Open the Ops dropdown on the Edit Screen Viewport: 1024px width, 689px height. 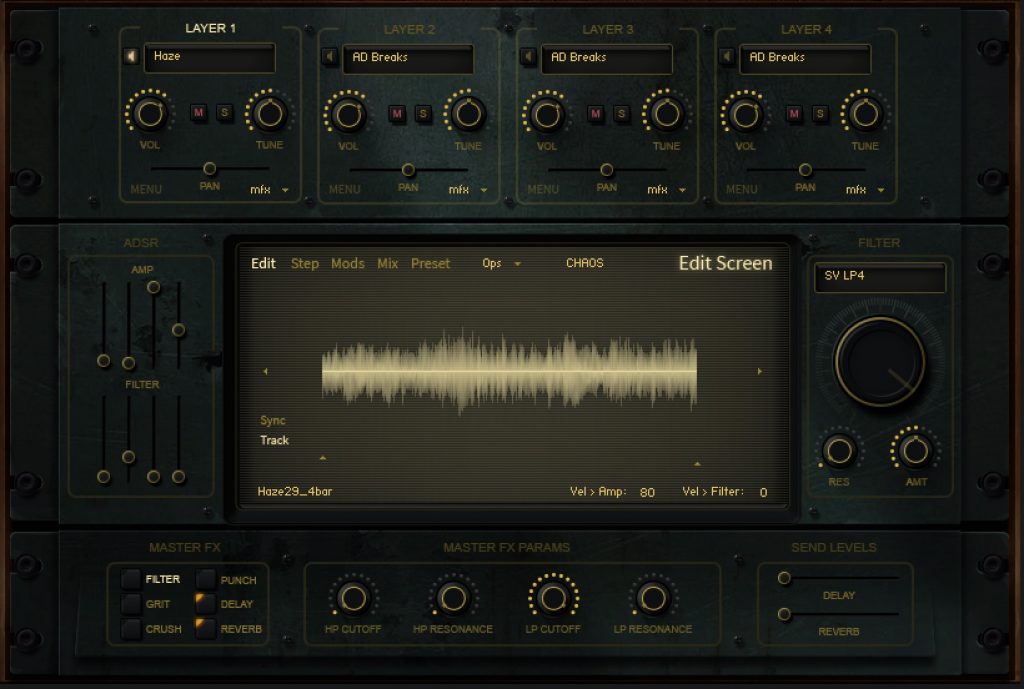coord(503,263)
